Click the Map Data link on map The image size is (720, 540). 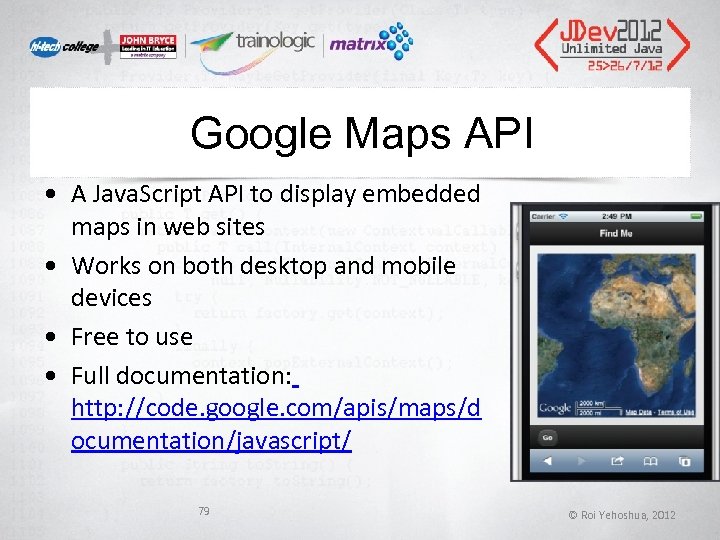[639, 412]
